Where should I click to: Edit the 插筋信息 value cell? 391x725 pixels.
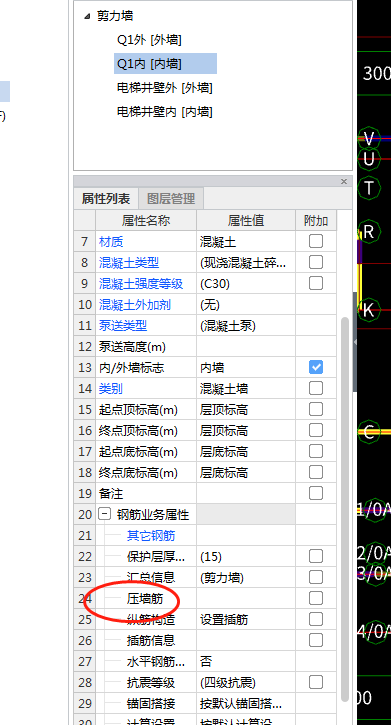pyautogui.click(x=246, y=641)
